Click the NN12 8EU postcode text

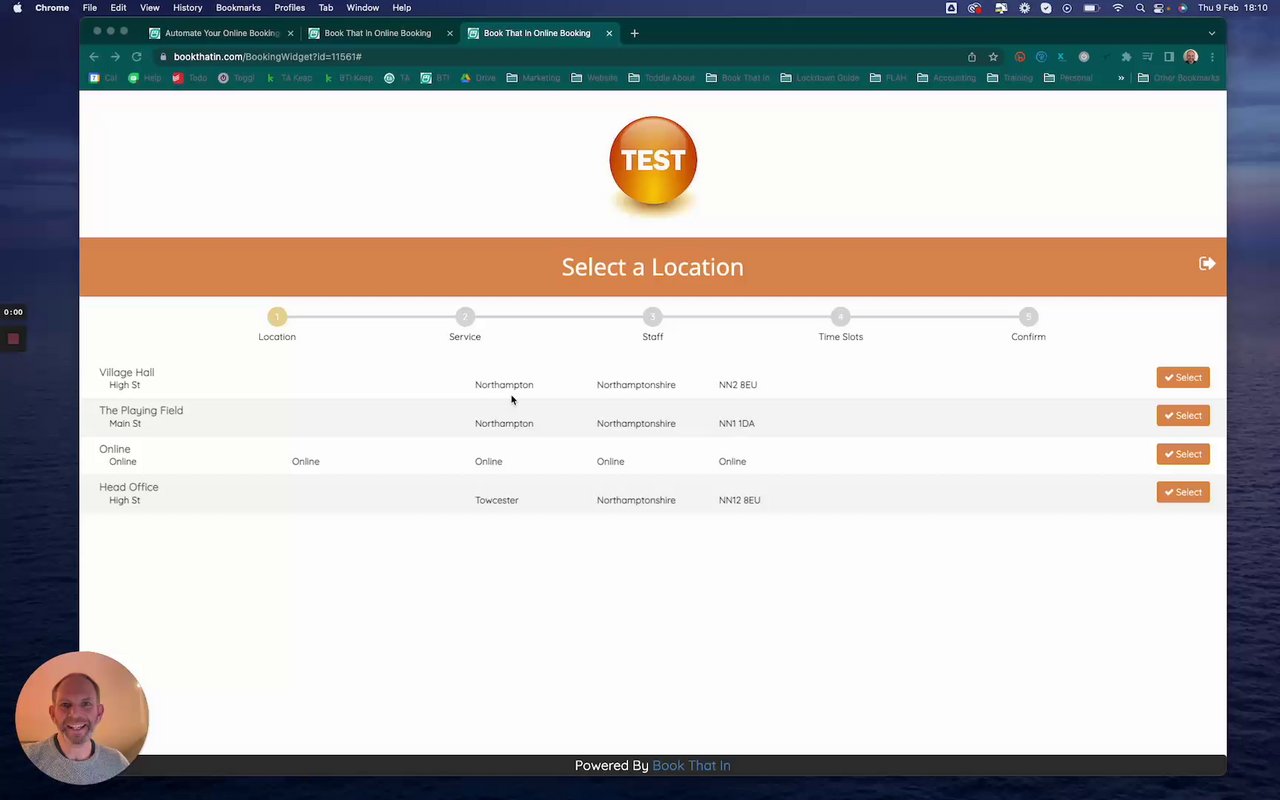[740, 500]
